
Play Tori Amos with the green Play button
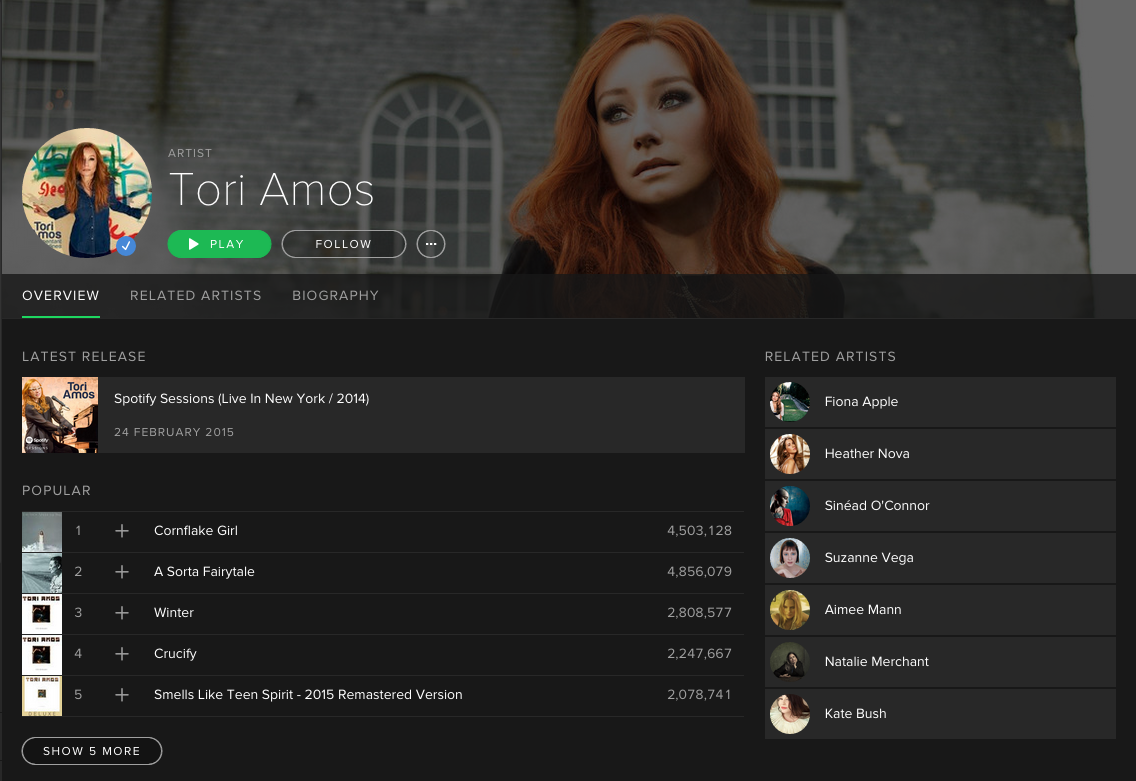[220, 244]
